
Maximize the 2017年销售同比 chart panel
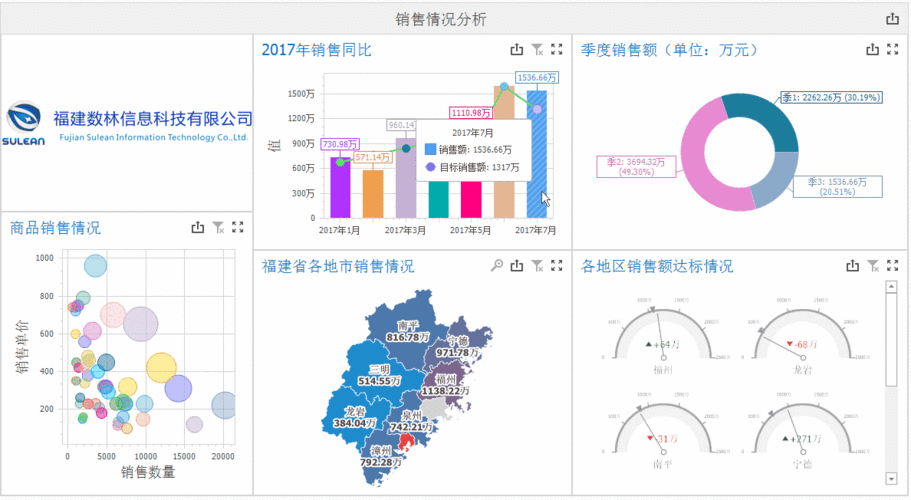pos(557,49)
